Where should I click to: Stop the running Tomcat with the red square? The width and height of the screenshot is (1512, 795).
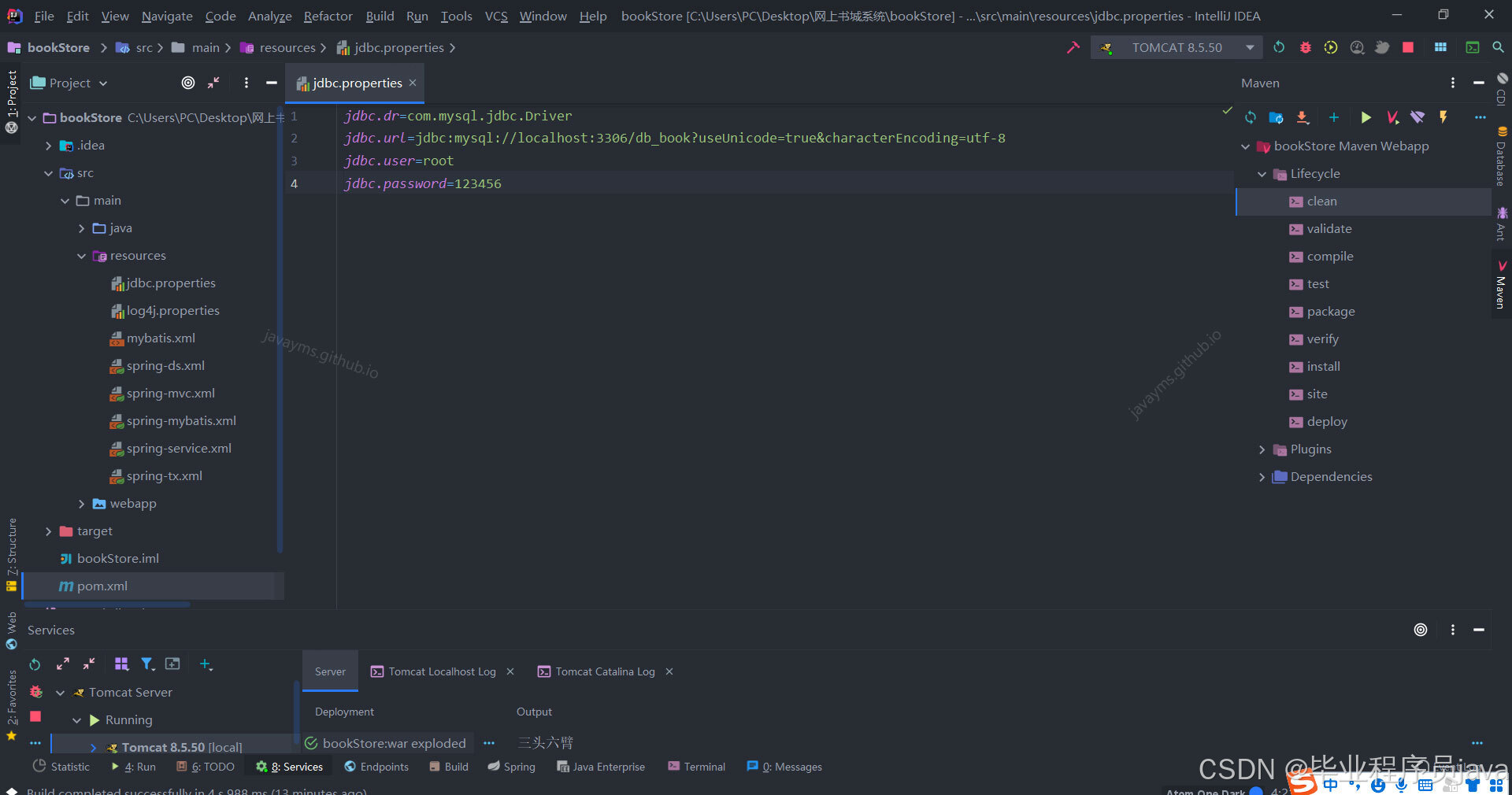pyautogui.click(x=1408, y=48)
